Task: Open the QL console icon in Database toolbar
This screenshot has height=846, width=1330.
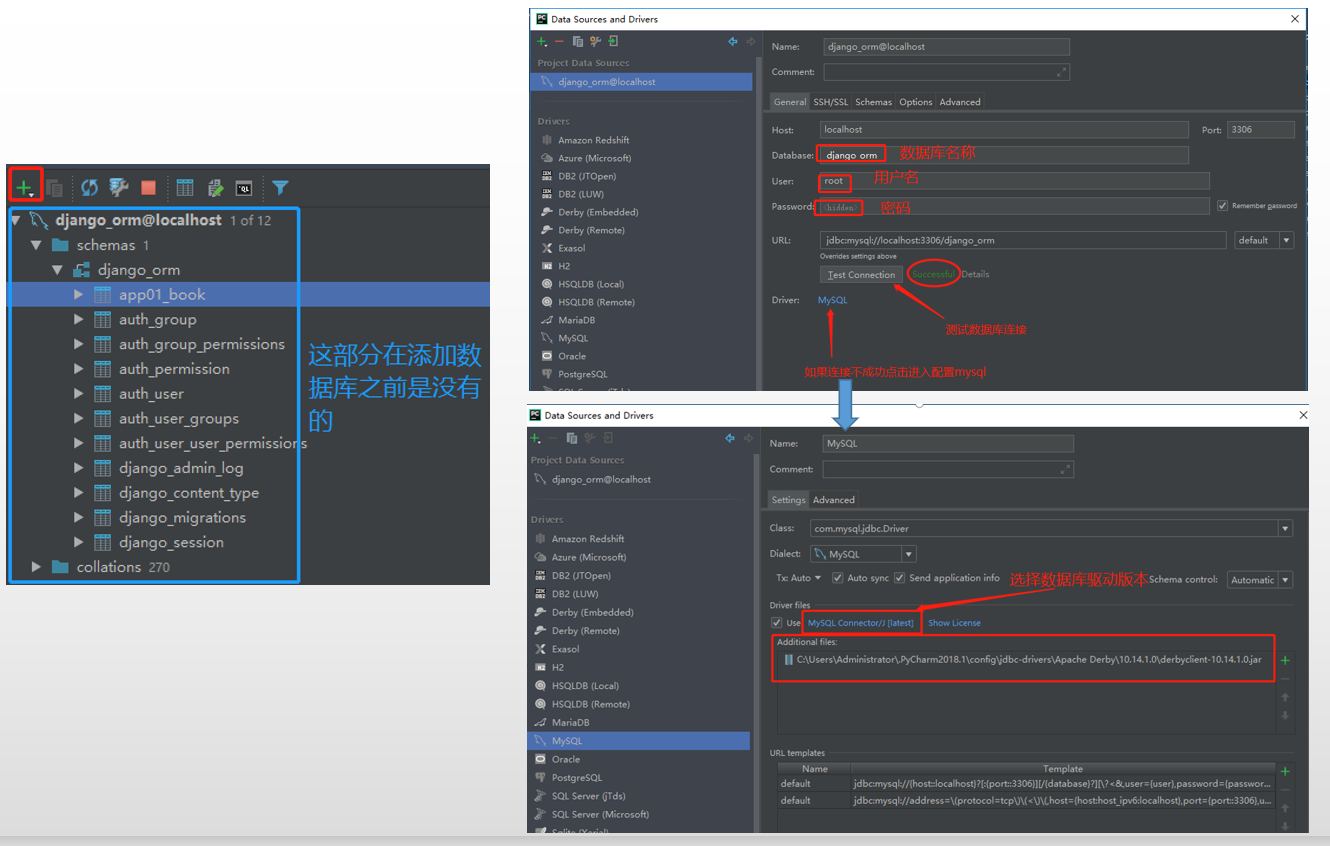Action: coord(244,187)
